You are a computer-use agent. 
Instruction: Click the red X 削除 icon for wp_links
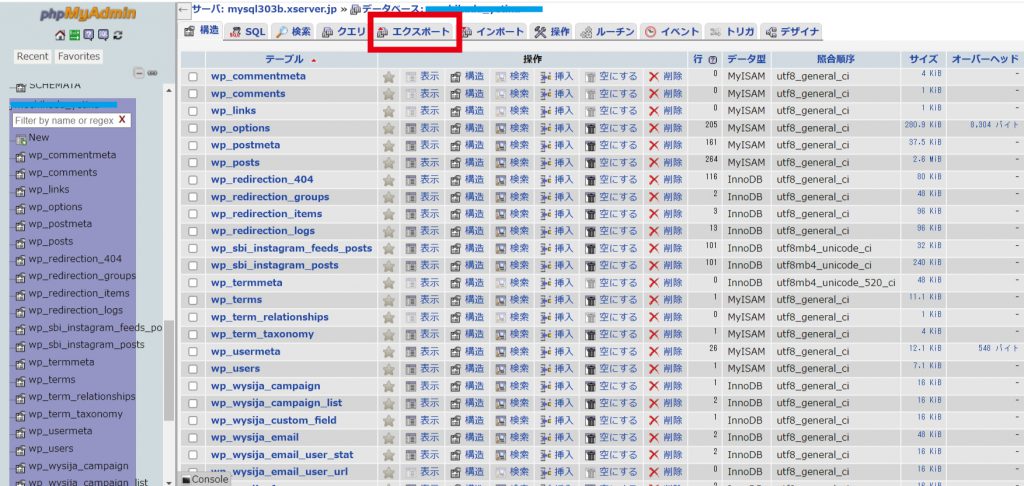(x=654, y=111)
